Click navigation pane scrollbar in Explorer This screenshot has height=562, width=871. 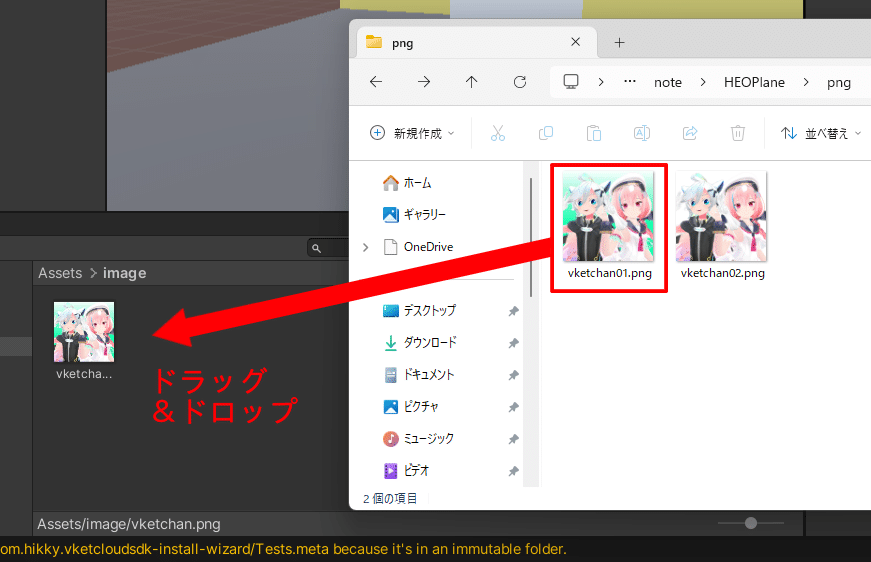[531, 238]
